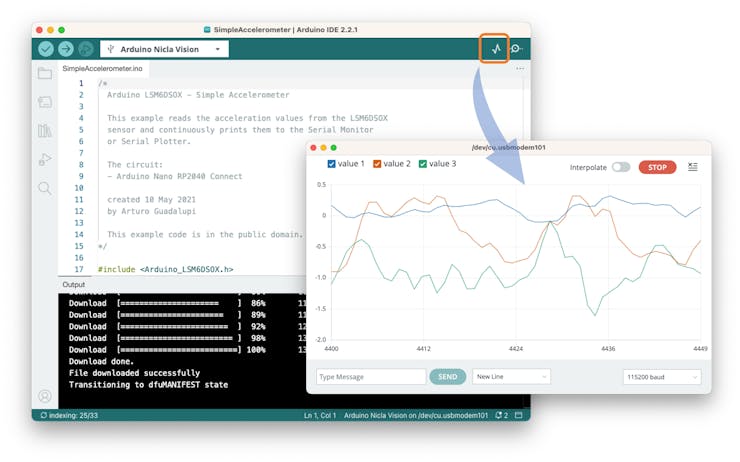Image resolution: width=740 pixels, height=462 pixels.
Task: Click the Arduino IDE window title bar text
Action: click(286, 29)
